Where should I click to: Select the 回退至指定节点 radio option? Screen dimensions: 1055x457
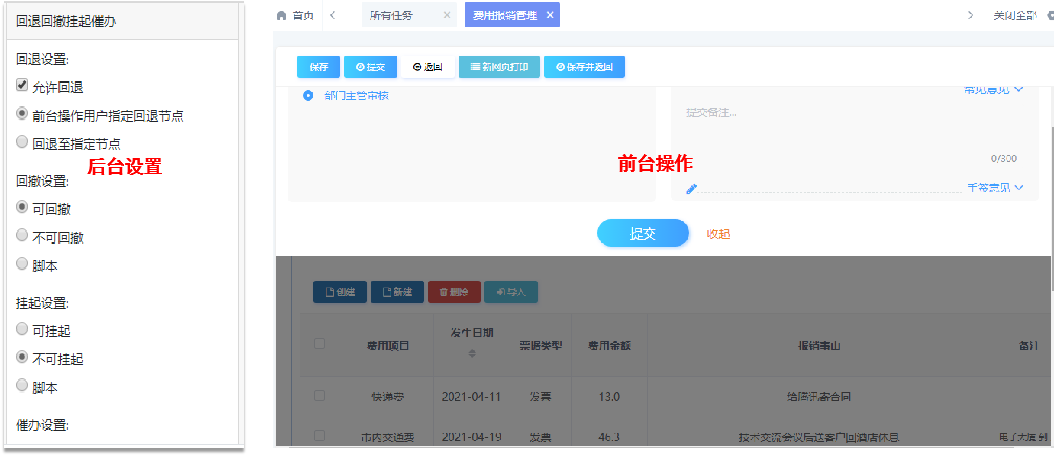(x=22, y=143)
